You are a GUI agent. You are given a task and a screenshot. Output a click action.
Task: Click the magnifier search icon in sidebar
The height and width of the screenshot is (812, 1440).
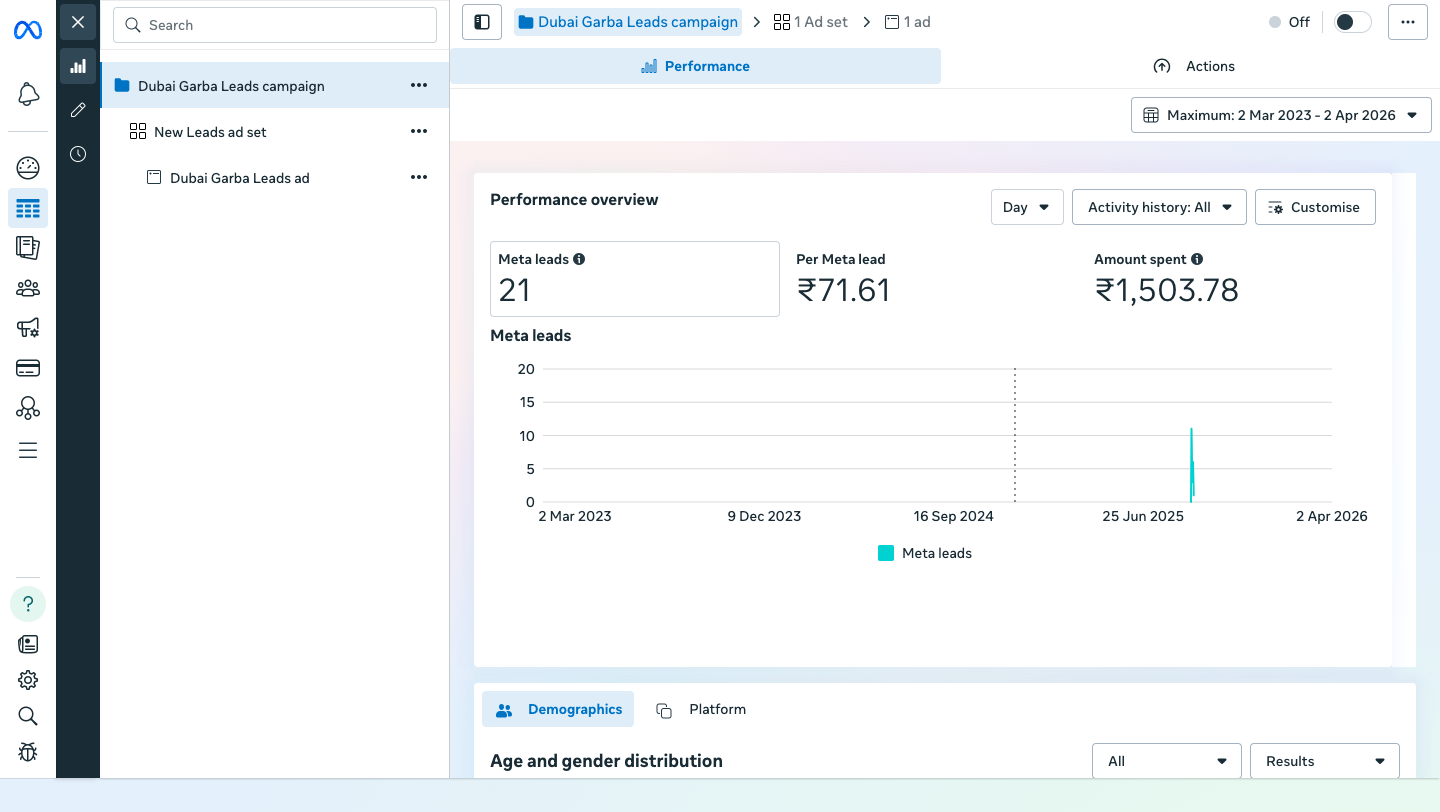[x=28, y=716]
